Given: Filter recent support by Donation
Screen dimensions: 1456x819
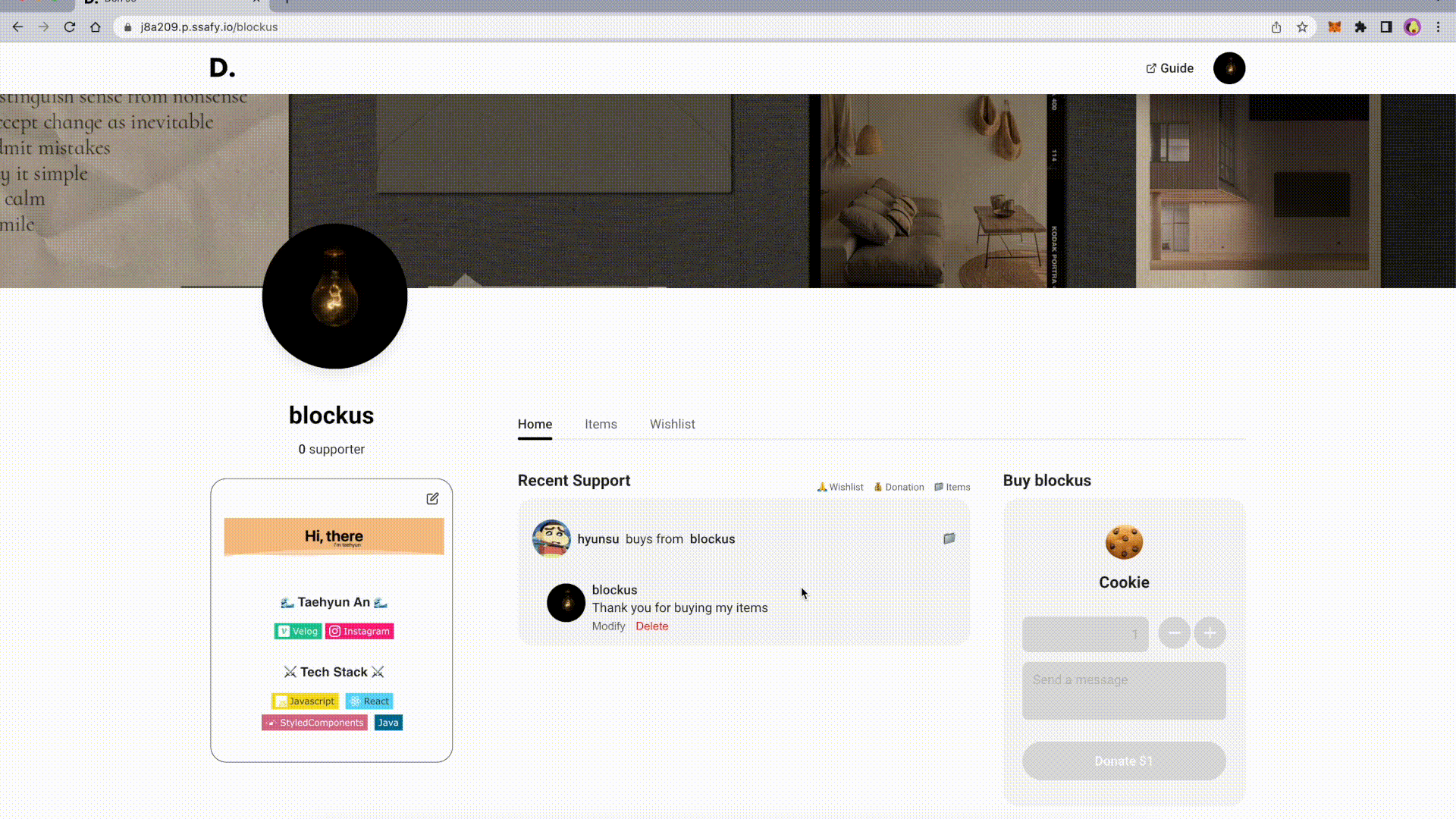Looking at the screenshot, I should (899, 487).
